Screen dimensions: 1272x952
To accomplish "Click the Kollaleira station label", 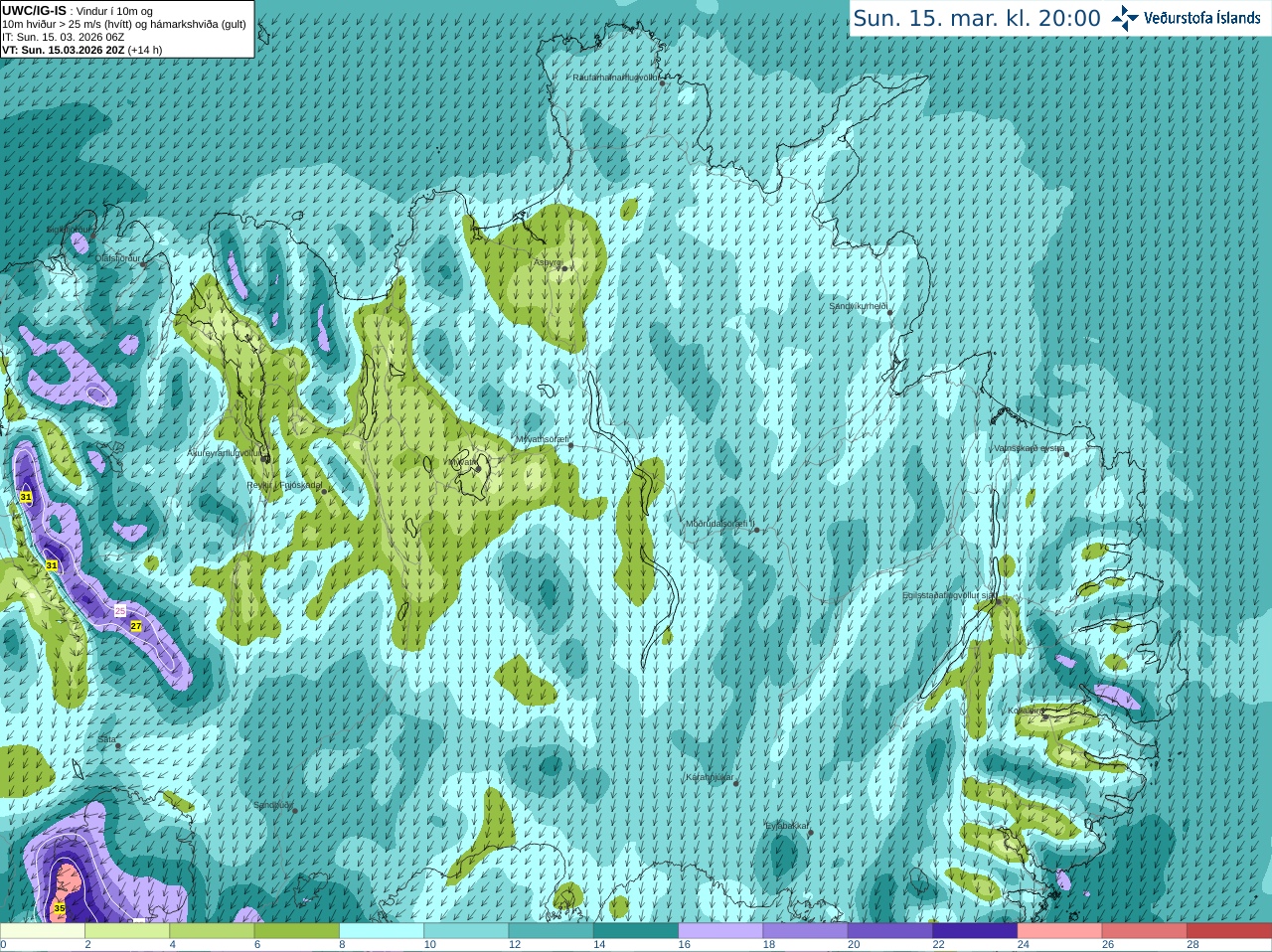I will [x=1025, y=711].
